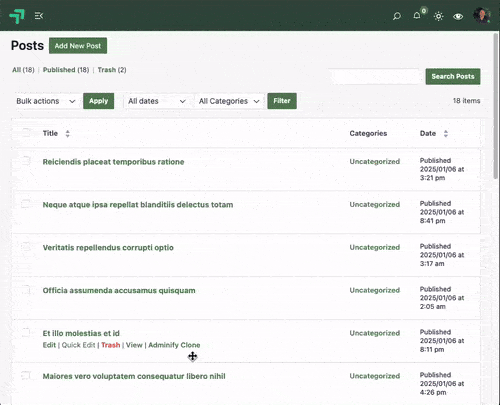
Task: Check the Et illo molestias et id checkbox
Action: tap(26, 332)
